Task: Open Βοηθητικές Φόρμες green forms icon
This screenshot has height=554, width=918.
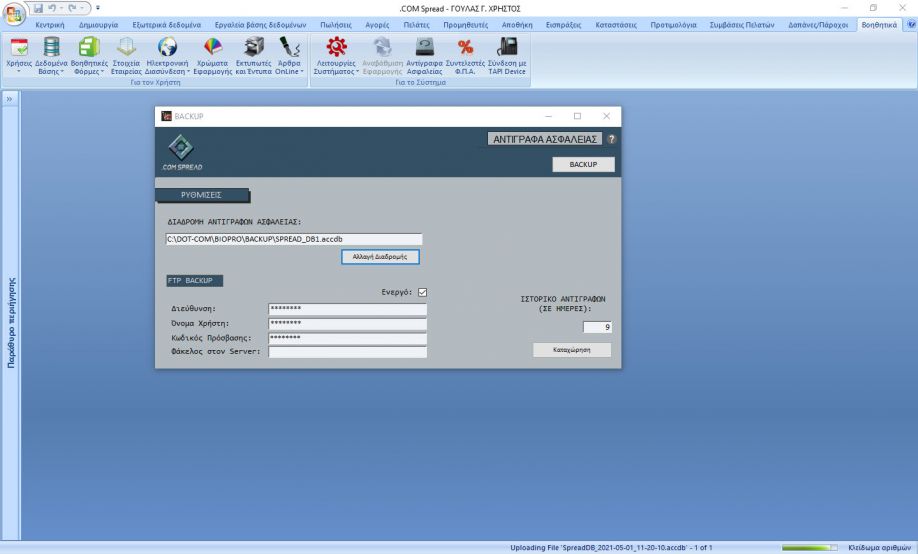Action: pos(89,47)
